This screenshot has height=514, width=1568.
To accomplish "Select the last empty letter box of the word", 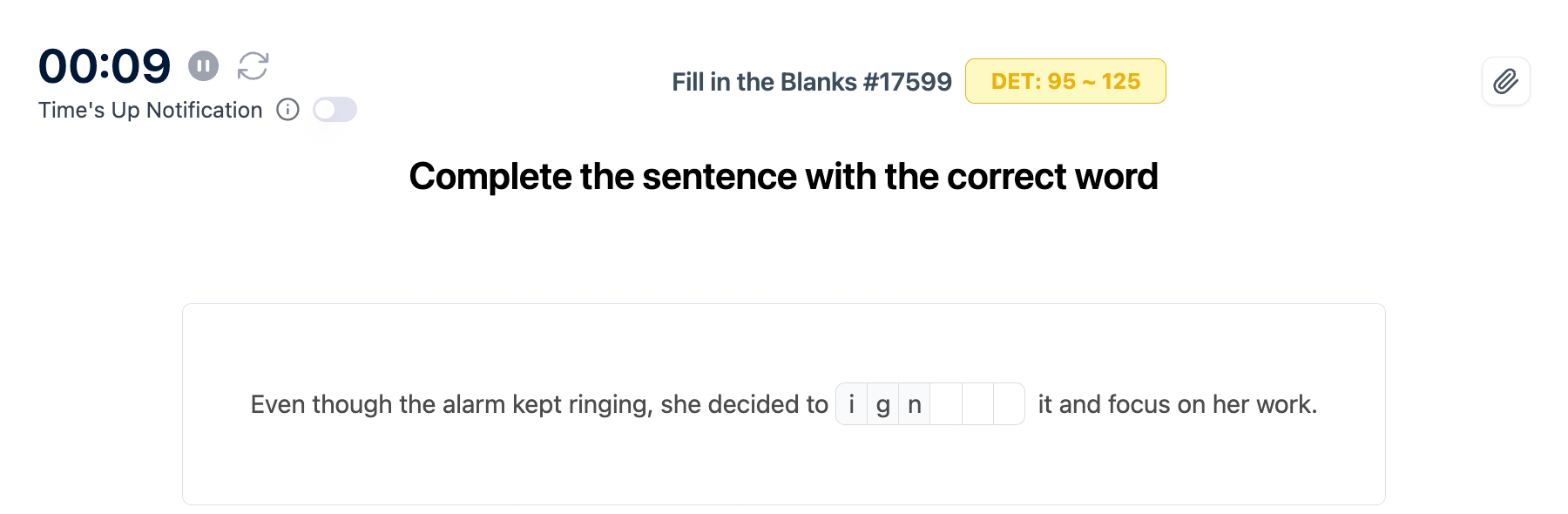I will pos(1009,404).
